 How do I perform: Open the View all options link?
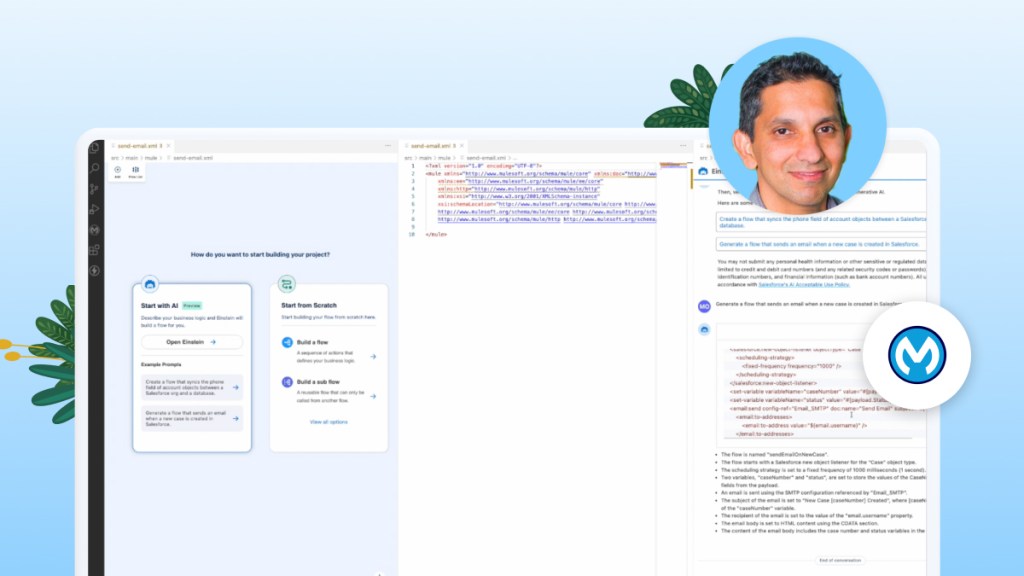[328, 422]
